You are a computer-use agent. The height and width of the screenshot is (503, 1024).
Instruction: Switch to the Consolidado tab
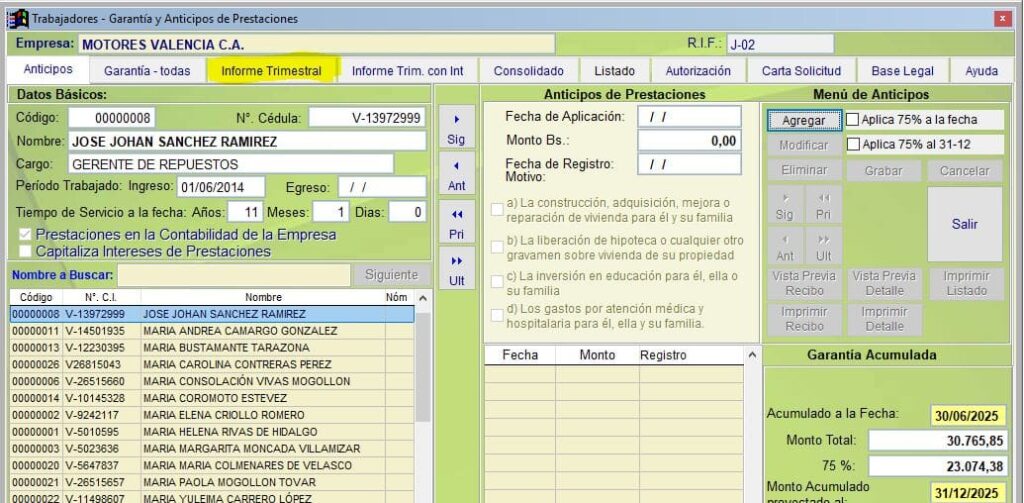[528, 71]
